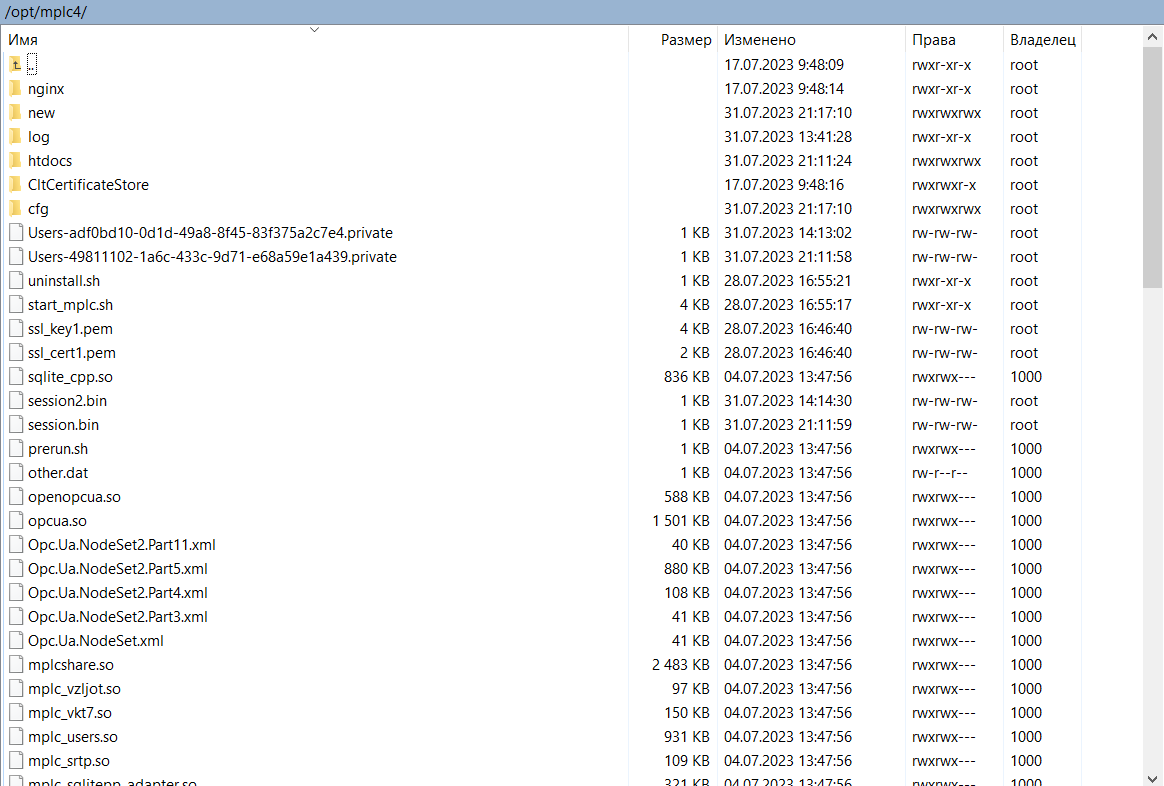Select the new folder icon

click(x=16, y=113)
